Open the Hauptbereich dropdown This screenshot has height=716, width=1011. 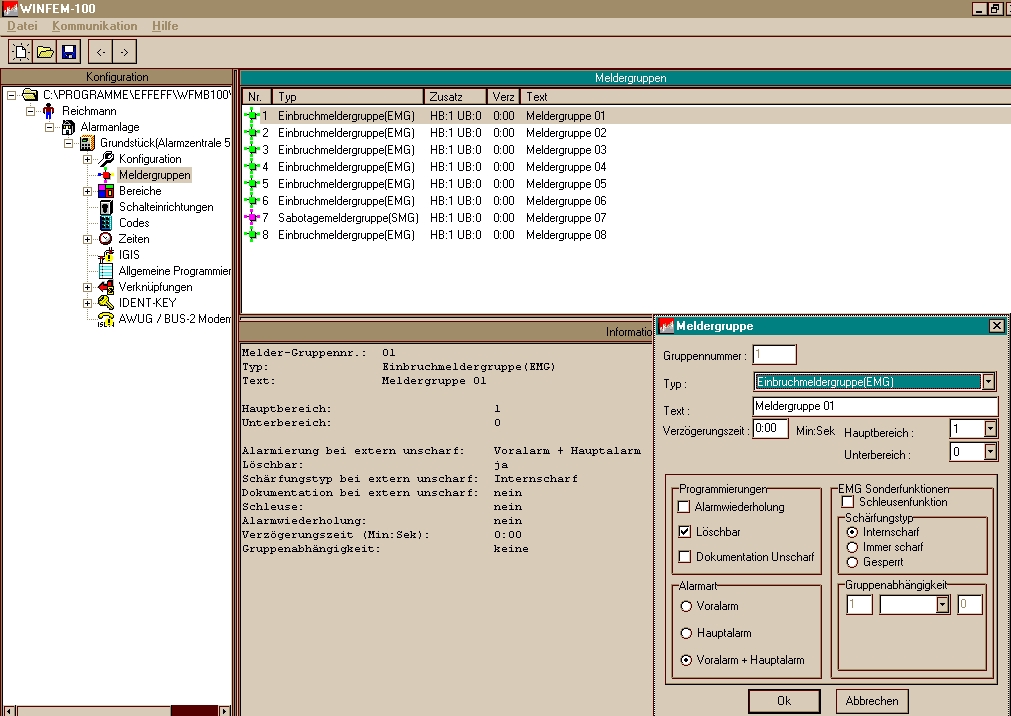pyautogui.click(x=990, y=429)
